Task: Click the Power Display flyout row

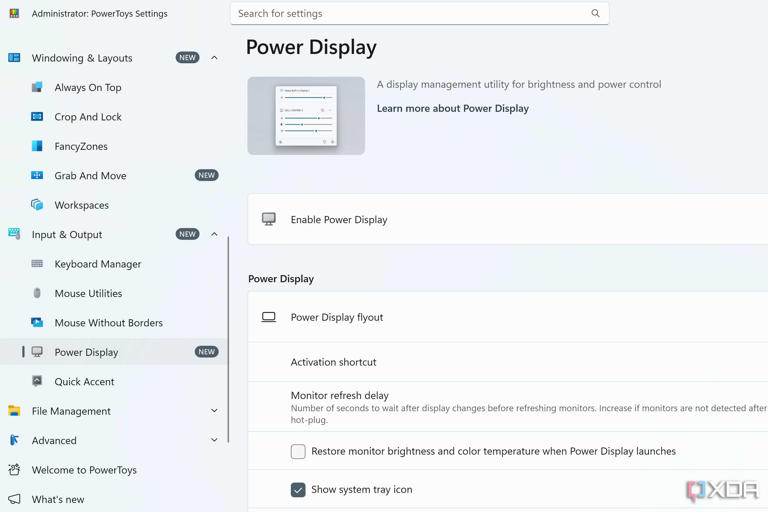Action: pyautogui.click(x=508, y=317)
